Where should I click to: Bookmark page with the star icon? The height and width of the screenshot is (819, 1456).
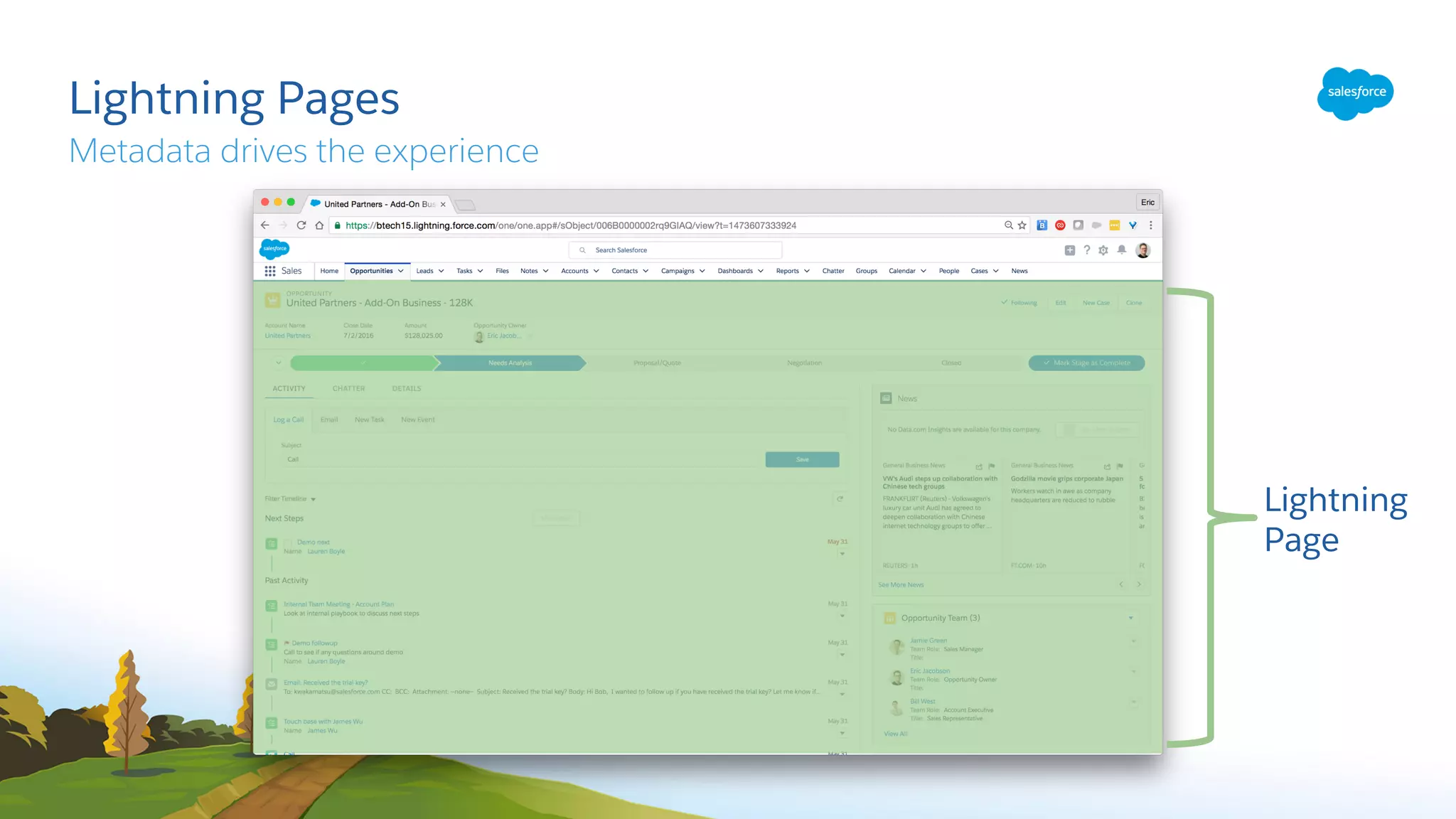click(x=1022, y=225)
